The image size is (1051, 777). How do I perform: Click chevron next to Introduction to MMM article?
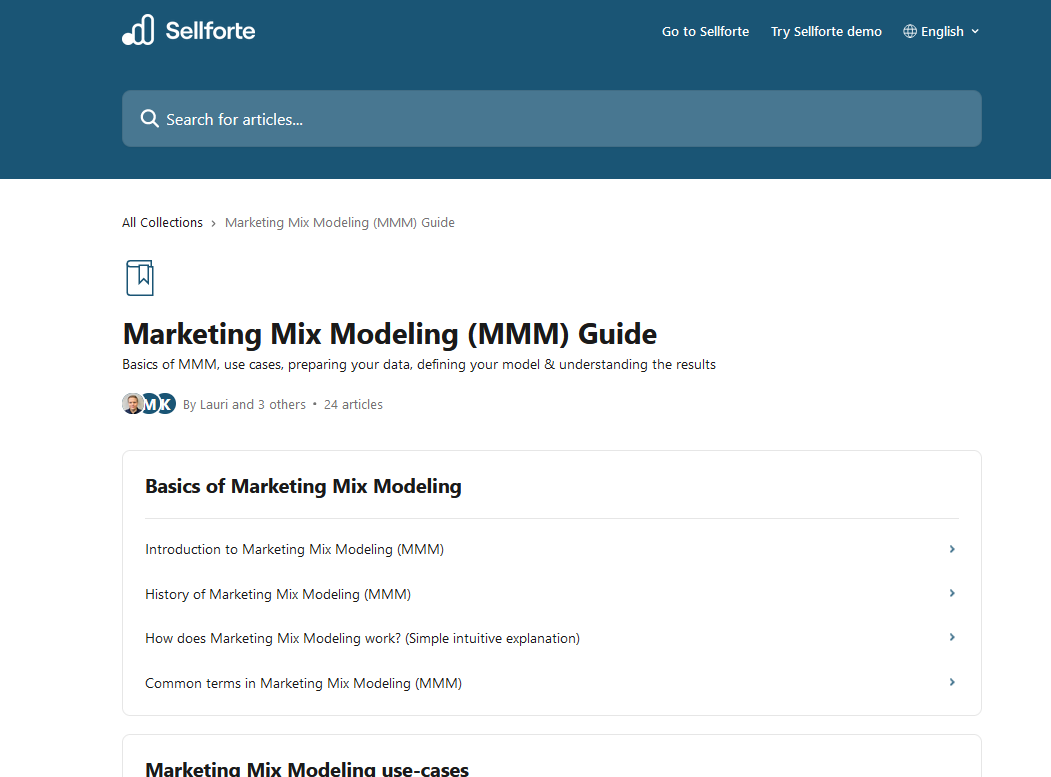tap(952, 549)
